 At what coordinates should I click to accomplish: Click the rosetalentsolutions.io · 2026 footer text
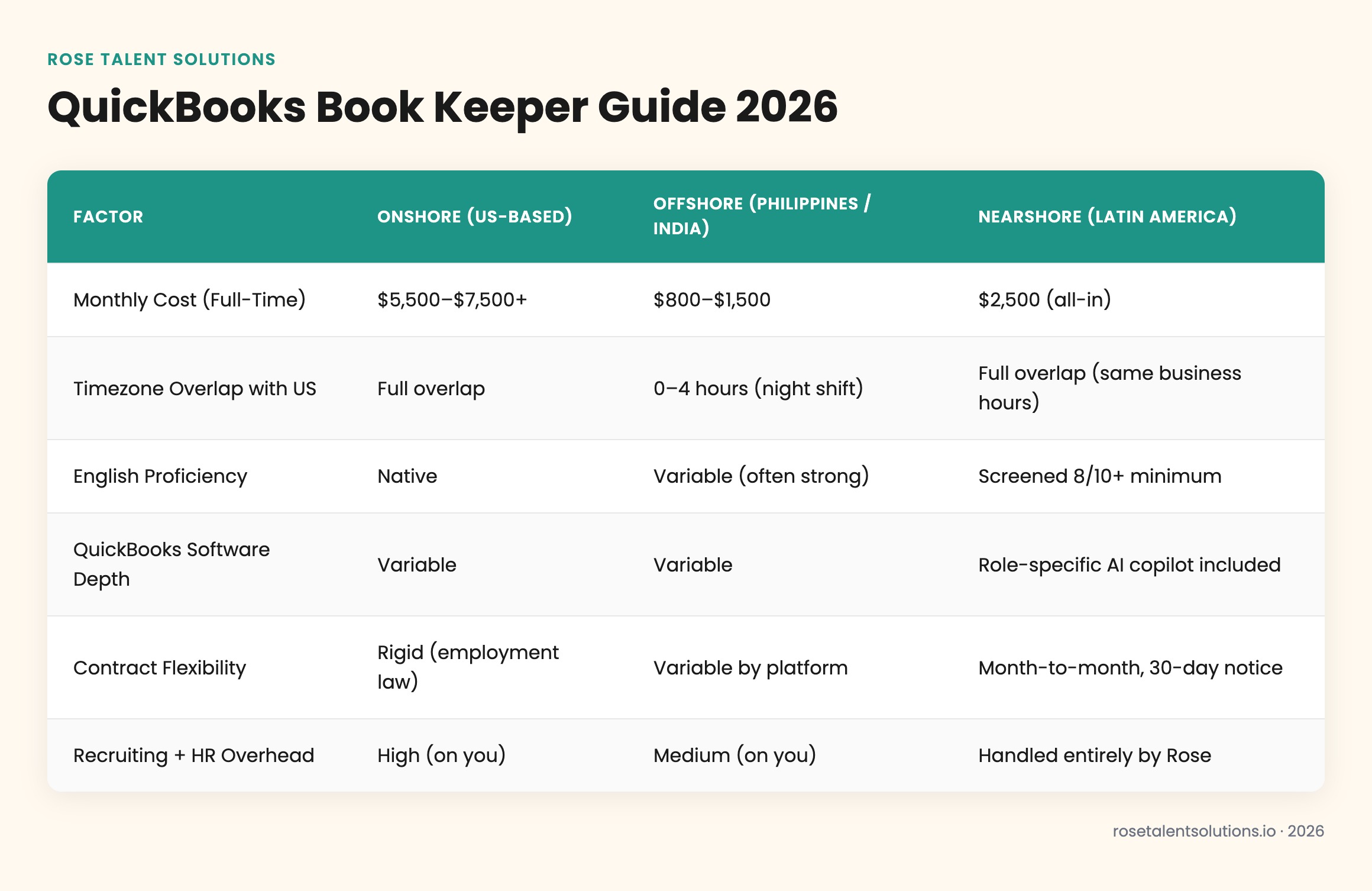(x=1218, y=831)
